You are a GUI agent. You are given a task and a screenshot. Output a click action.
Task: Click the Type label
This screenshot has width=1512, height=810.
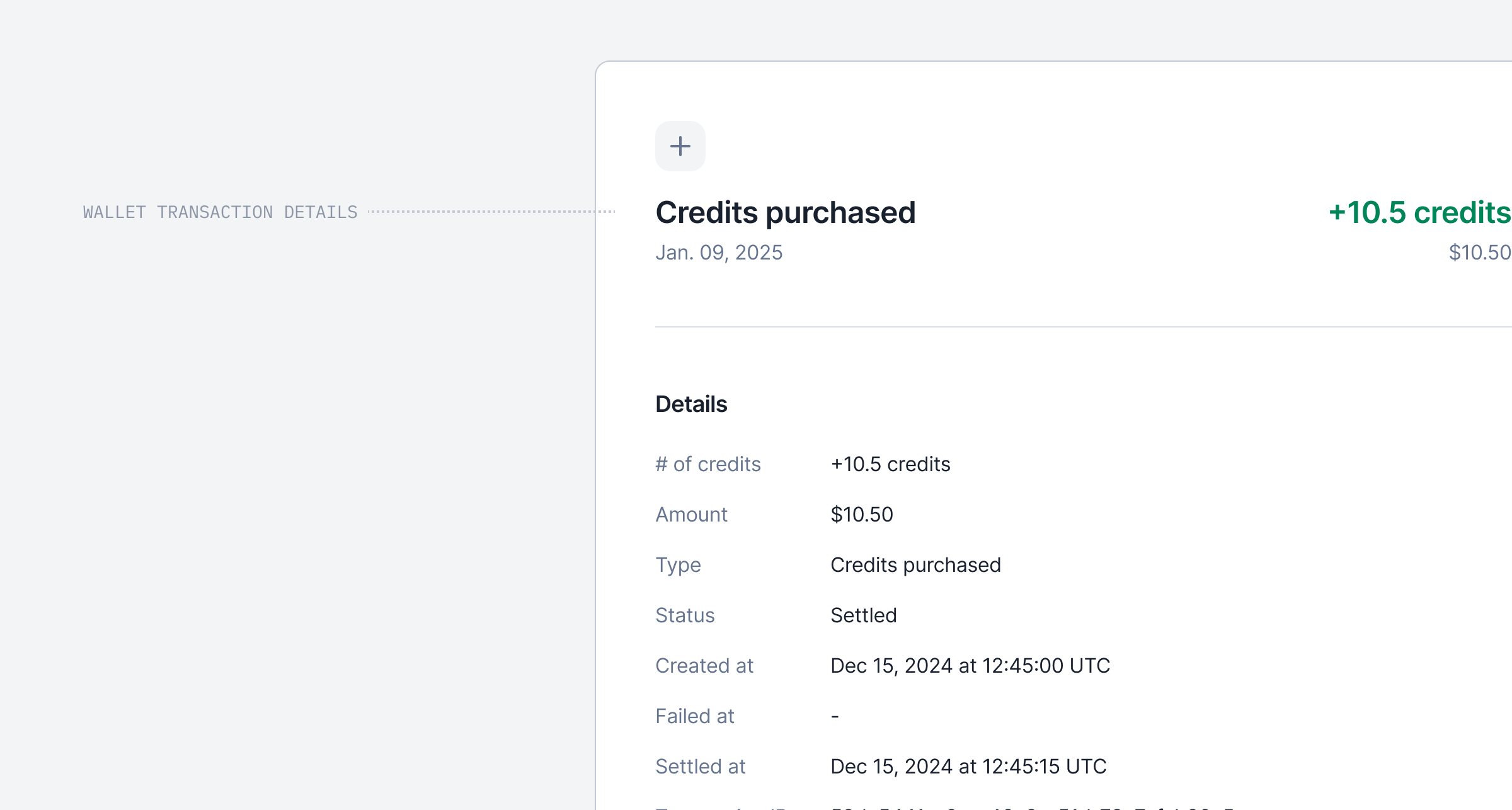(x=678, y=565)
